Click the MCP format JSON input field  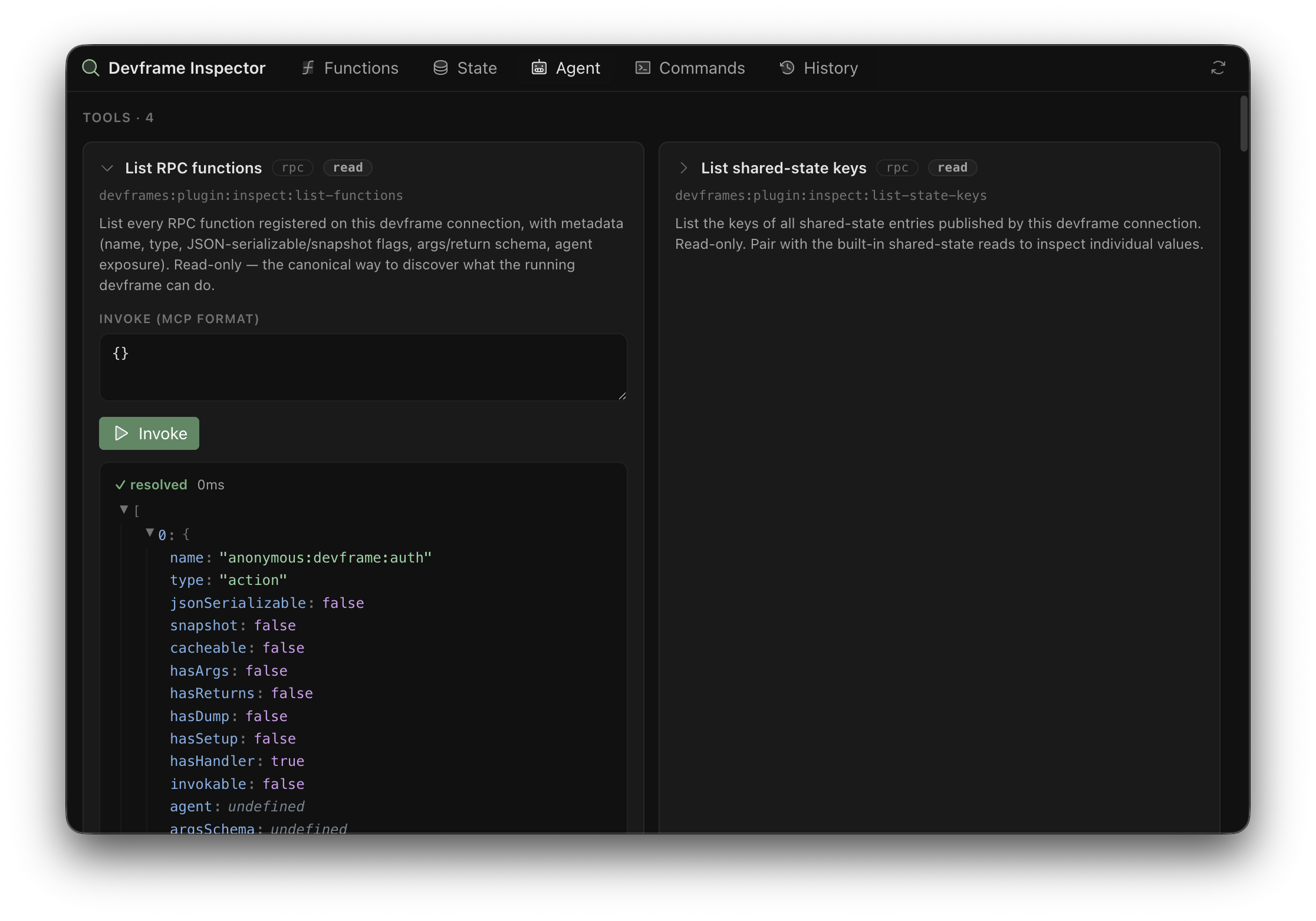coord(363,367)
